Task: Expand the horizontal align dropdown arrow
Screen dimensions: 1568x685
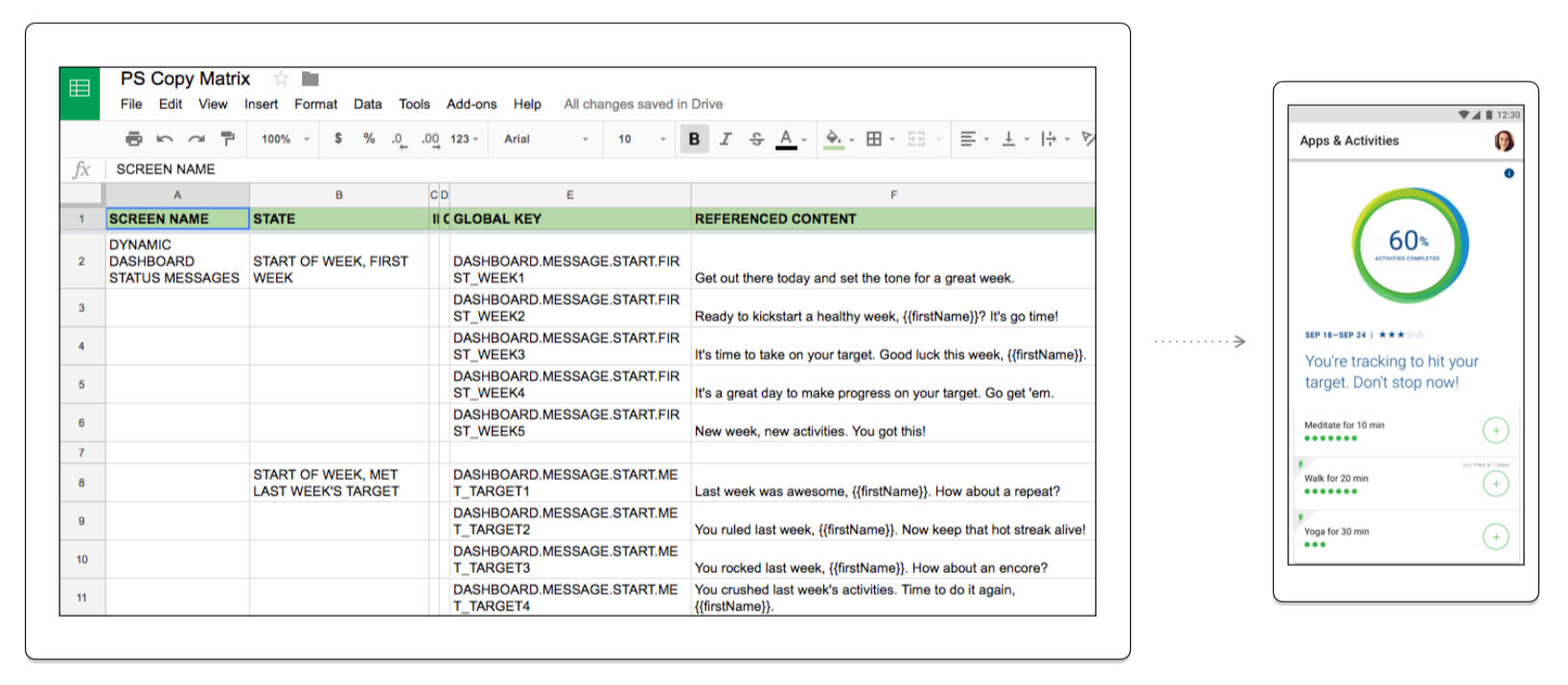Action: coord(986,140)
